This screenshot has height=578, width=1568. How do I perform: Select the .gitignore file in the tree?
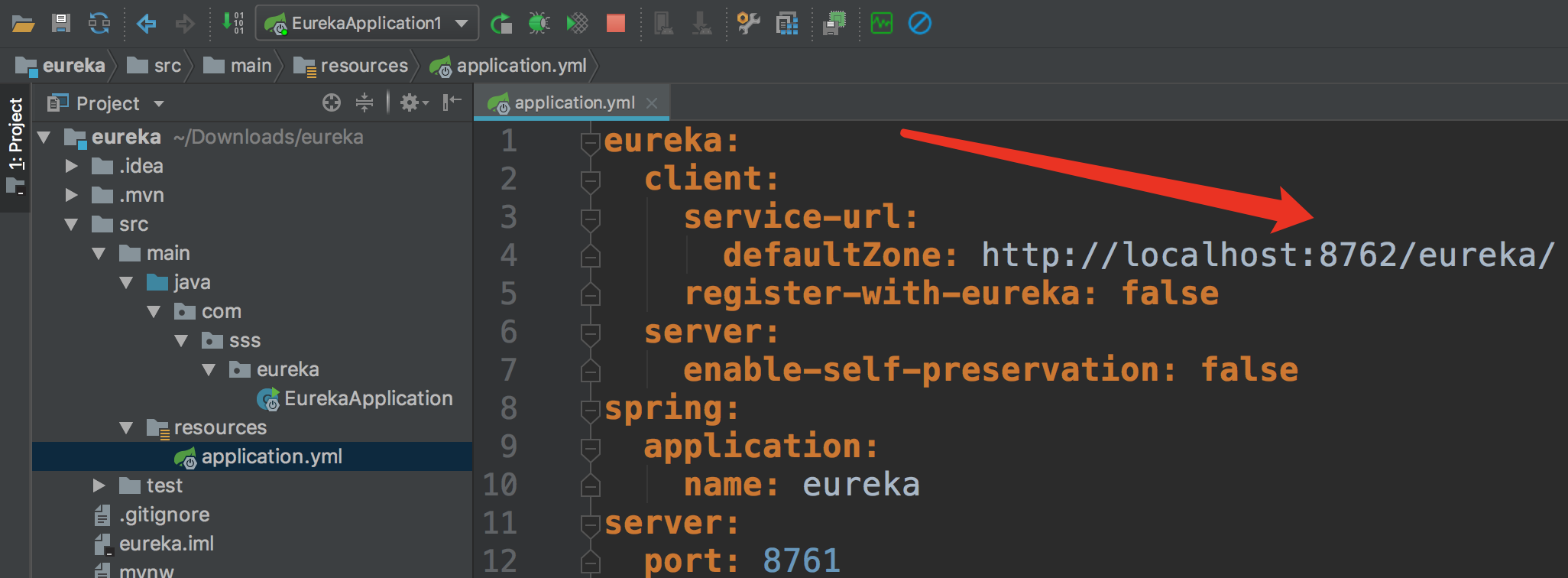[164, 515]
